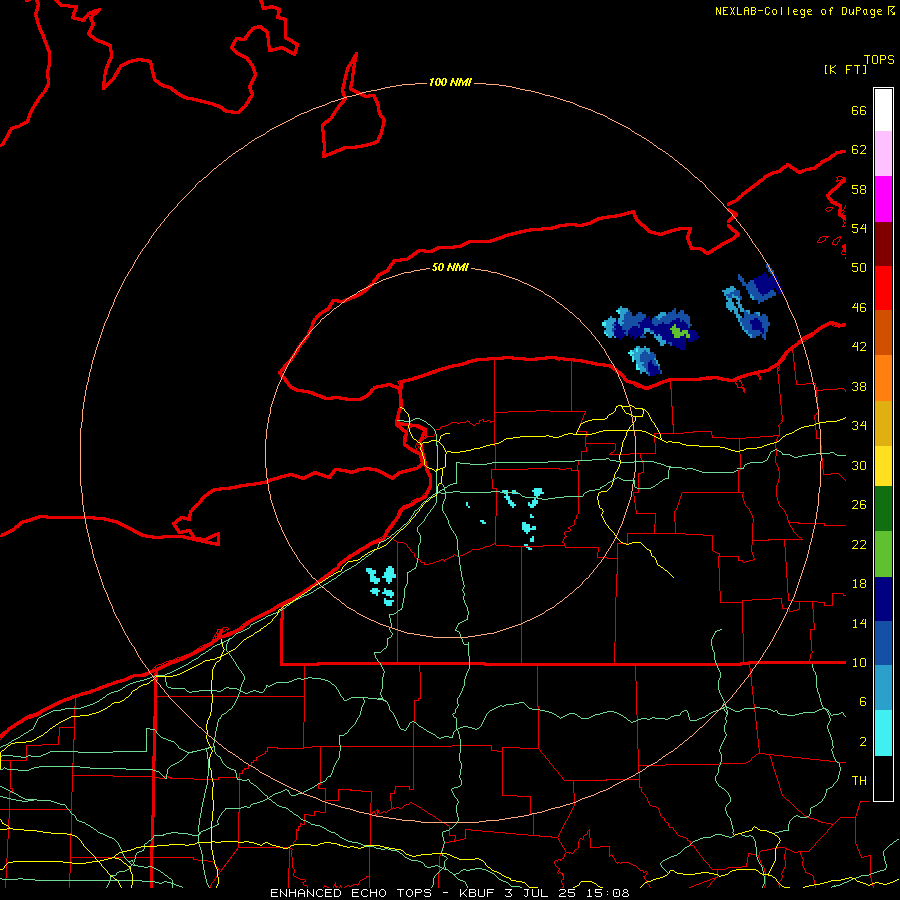The image size is (900, 900).
Task: Click the "38" legend value
Action: tap(859, 386)
